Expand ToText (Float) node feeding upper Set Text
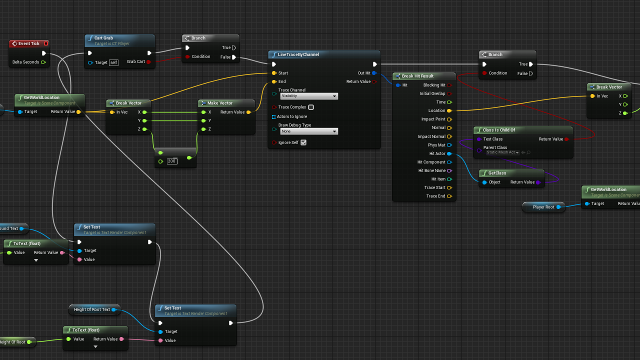Image resolution: width=640 pixels, height=360 pixels. click(36, 260)
